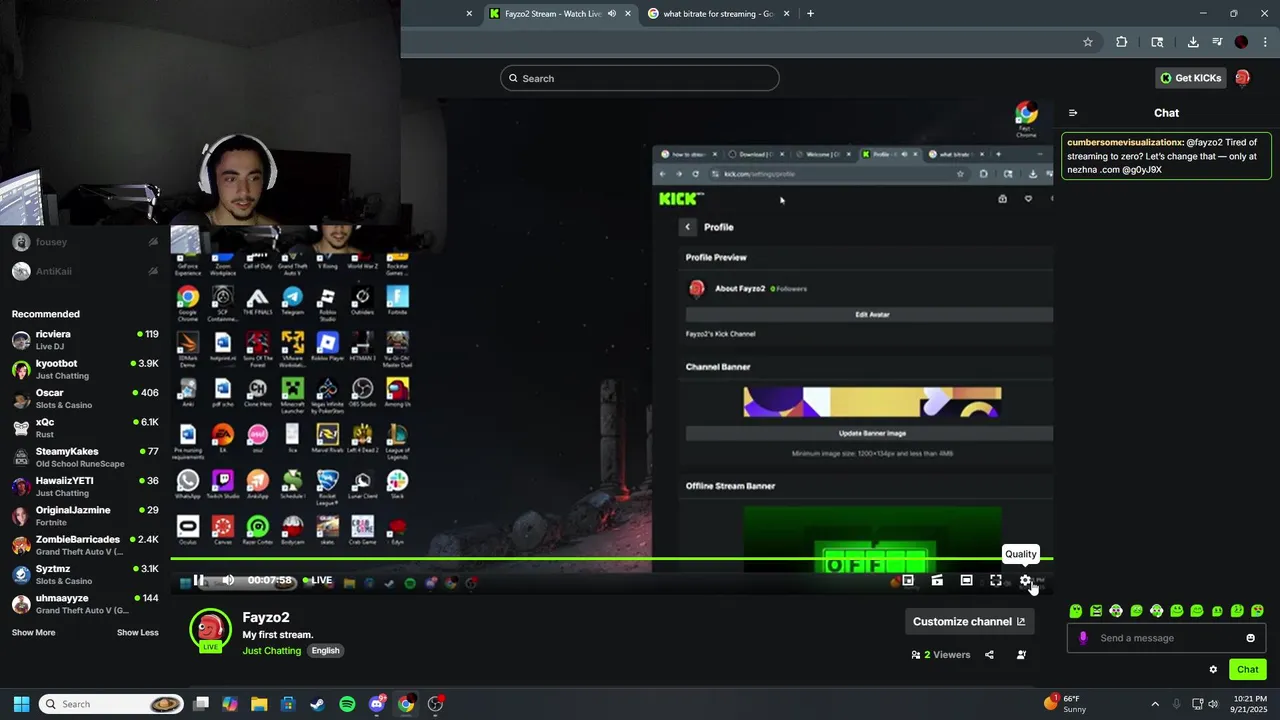1280x720 pixels.
Task: Send message with green Chat button
Action: point(1247,670)
